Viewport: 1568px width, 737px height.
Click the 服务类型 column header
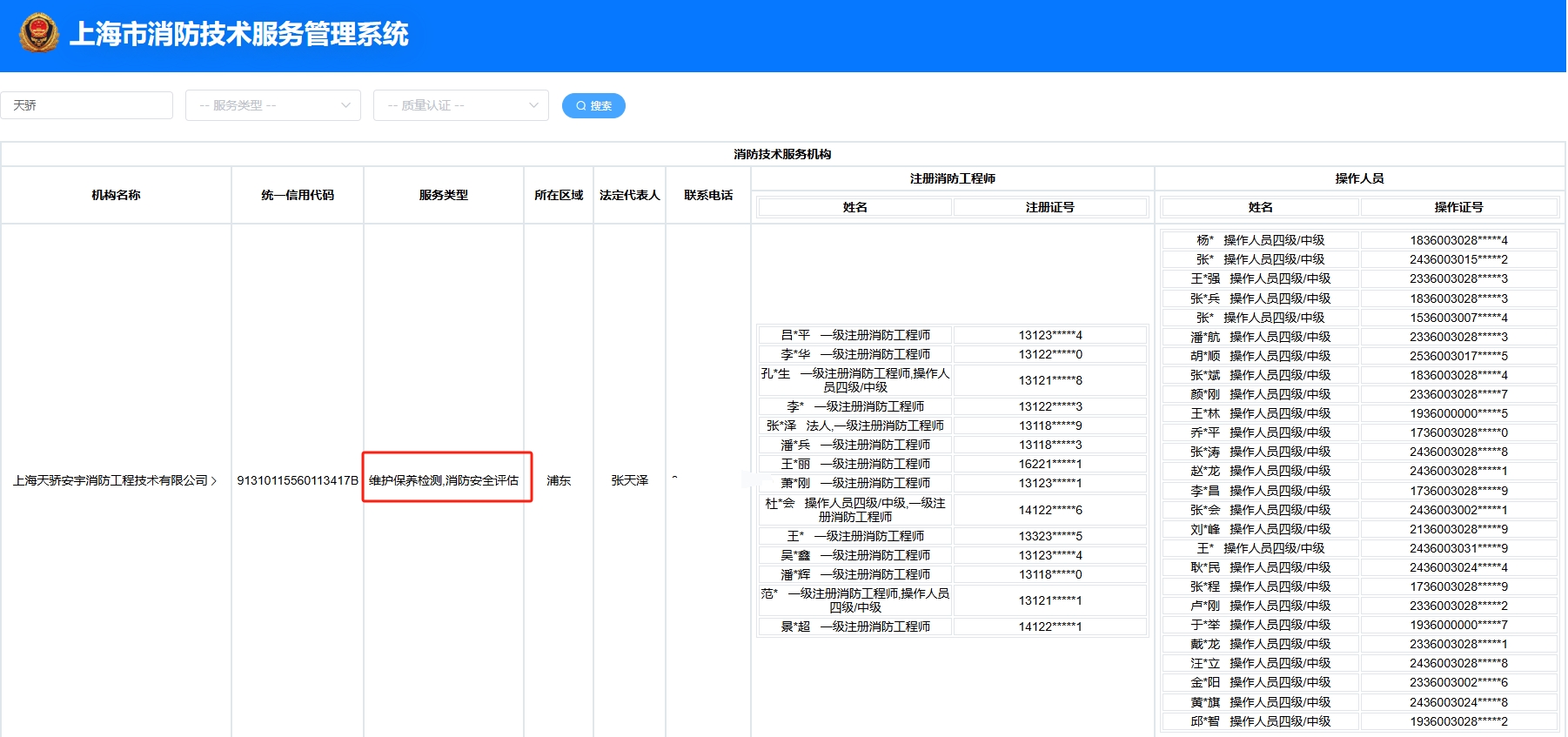(x=444, y=195)
